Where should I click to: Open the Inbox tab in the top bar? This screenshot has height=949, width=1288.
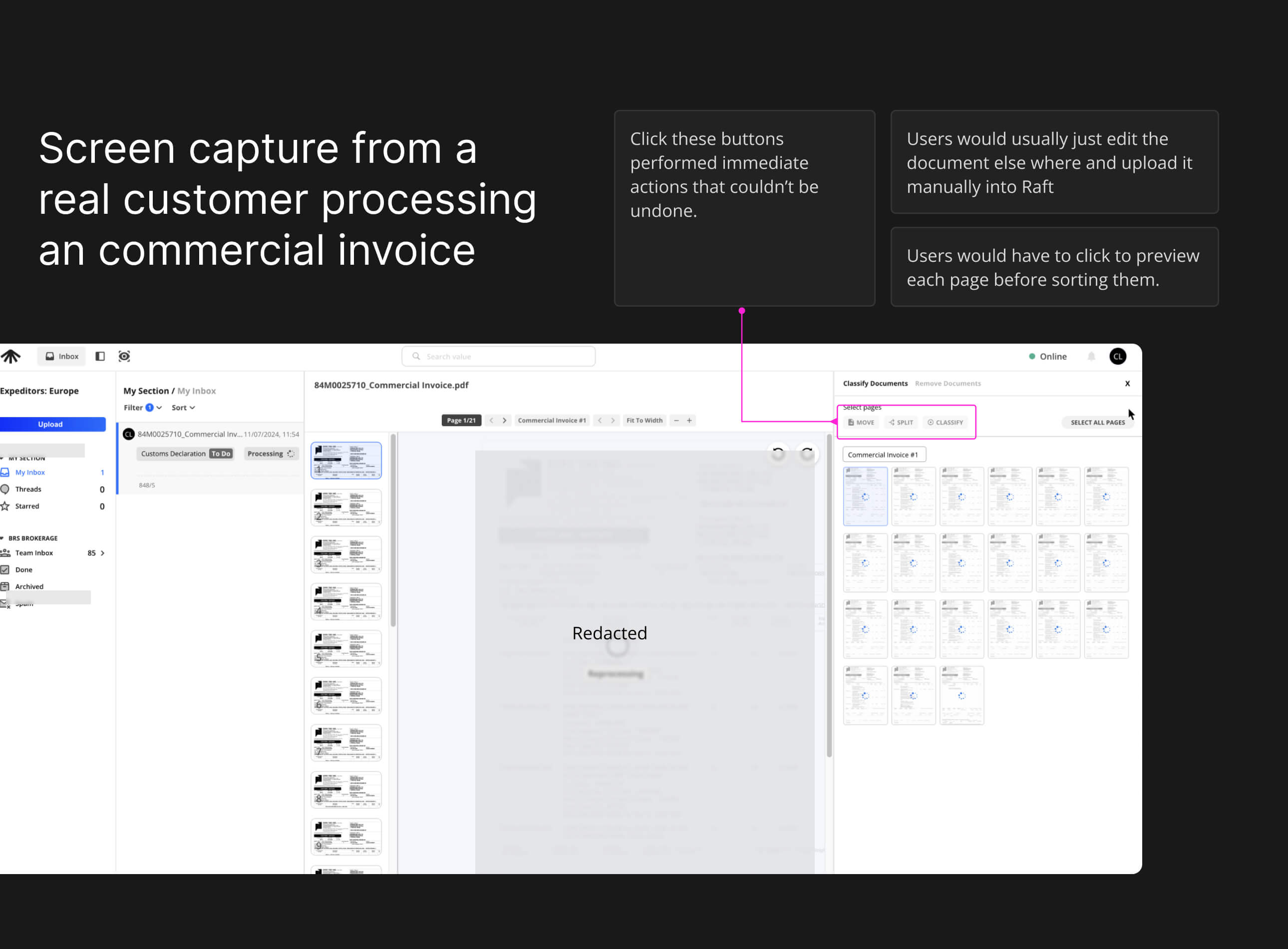(62, 356)
